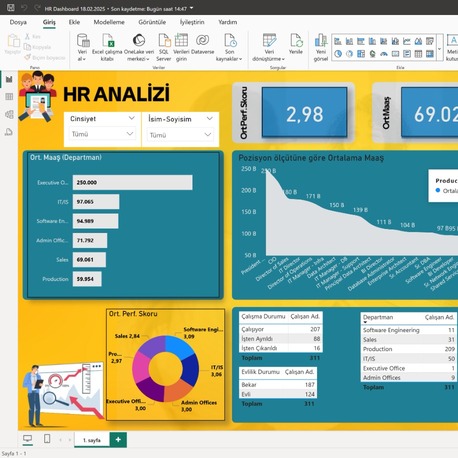Screen dimensions: 458x458
Task: Open the İsim-Soyisim Tümü dropdown
Action: [x=180, y=135]
